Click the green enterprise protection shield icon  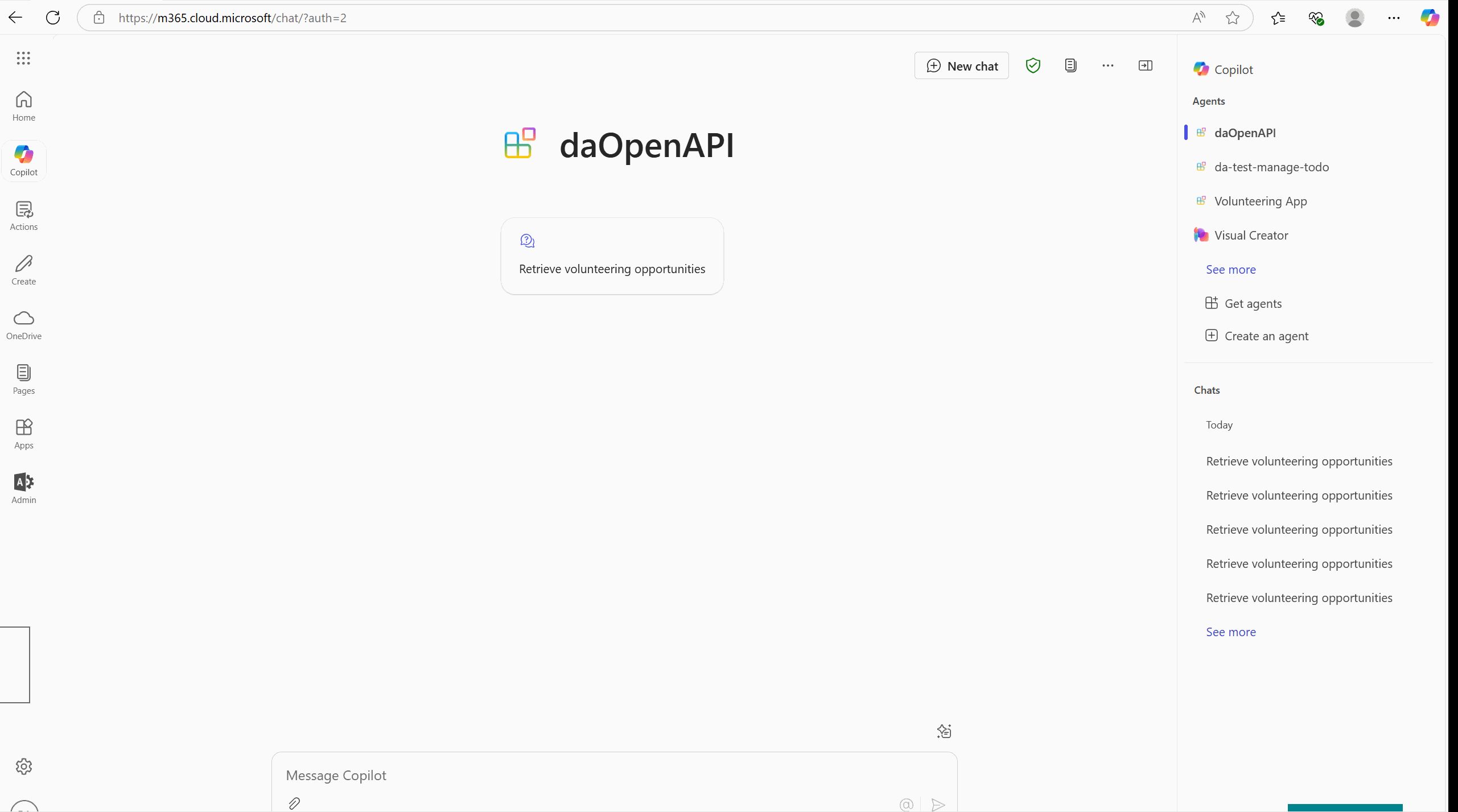coord(1032,65)
